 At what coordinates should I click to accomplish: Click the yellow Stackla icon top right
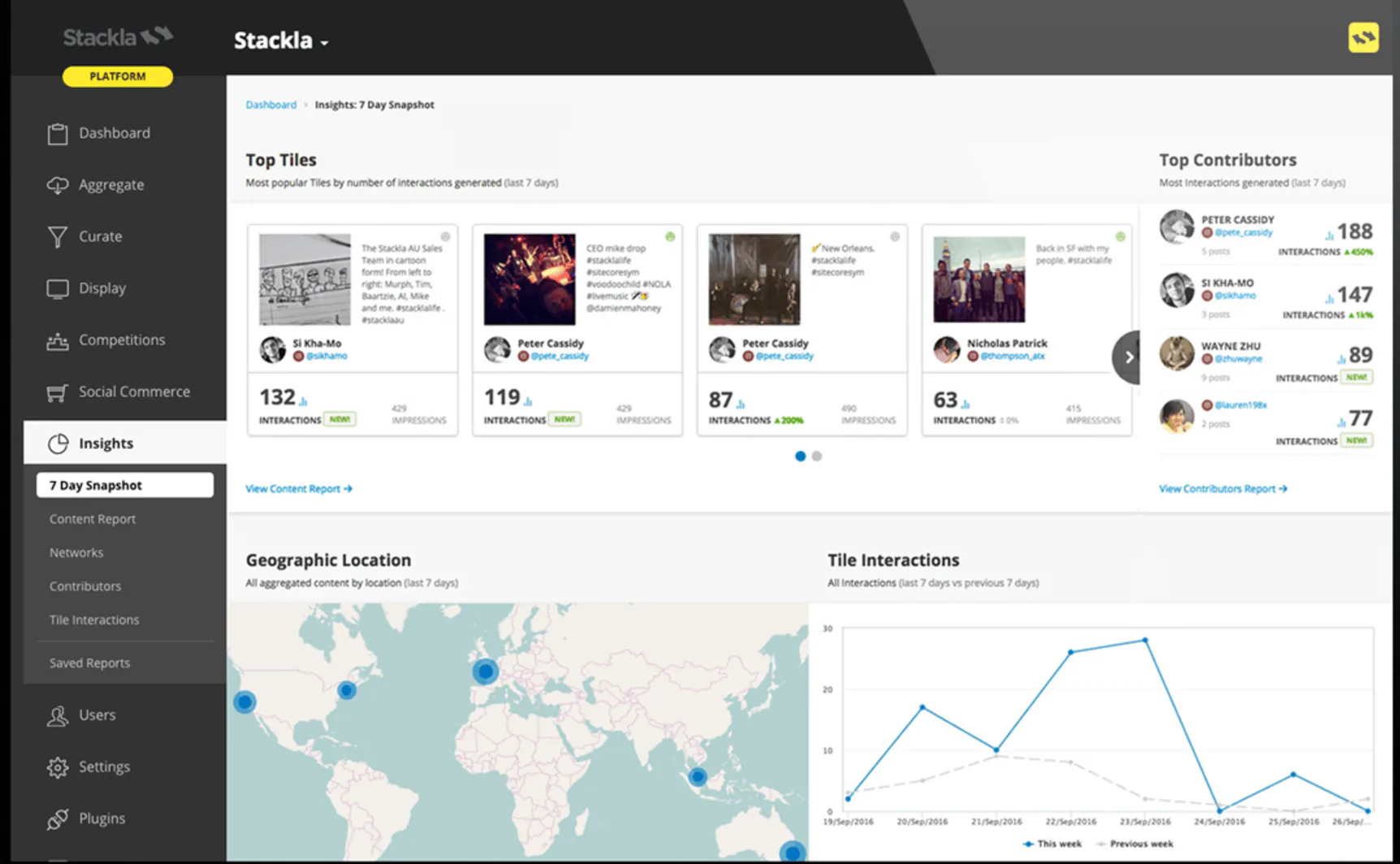pyautogui.click(x=1363, y=37)
